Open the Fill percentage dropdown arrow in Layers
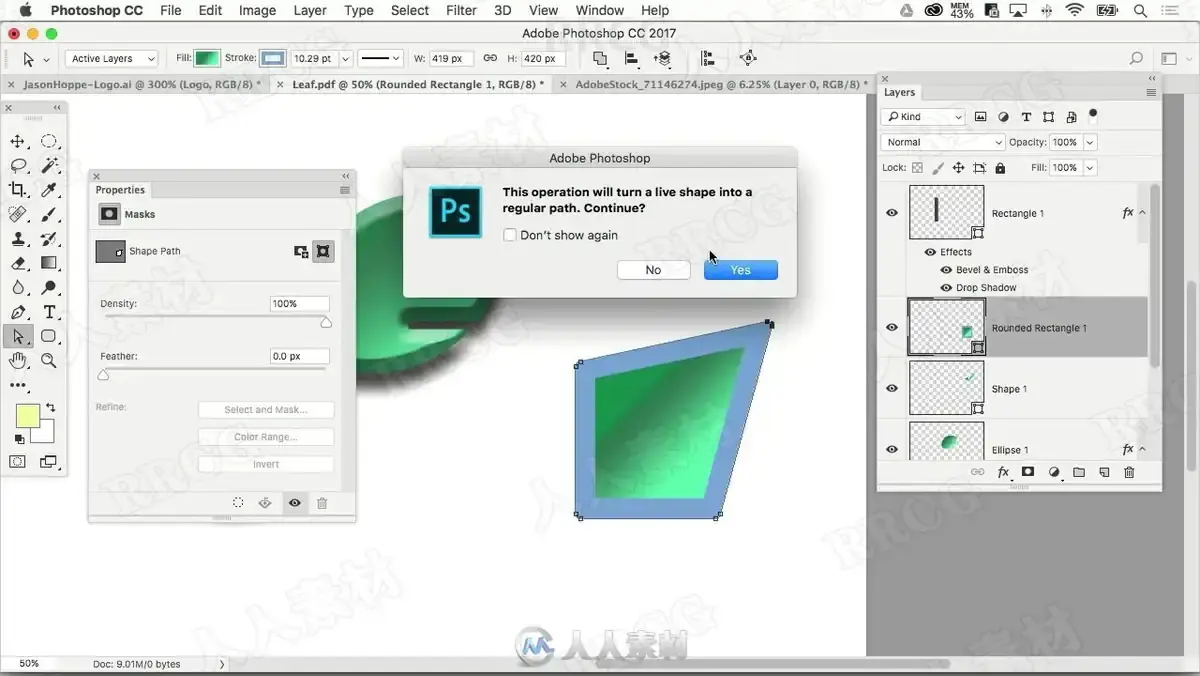Screen dimensions: 1200x676 click(1090, 168)
